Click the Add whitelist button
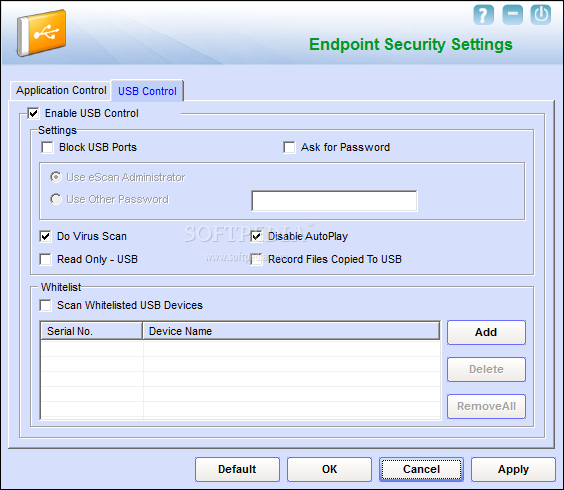Image resolution: width=564 pixels, height=490 pixels. click(486, 332)
